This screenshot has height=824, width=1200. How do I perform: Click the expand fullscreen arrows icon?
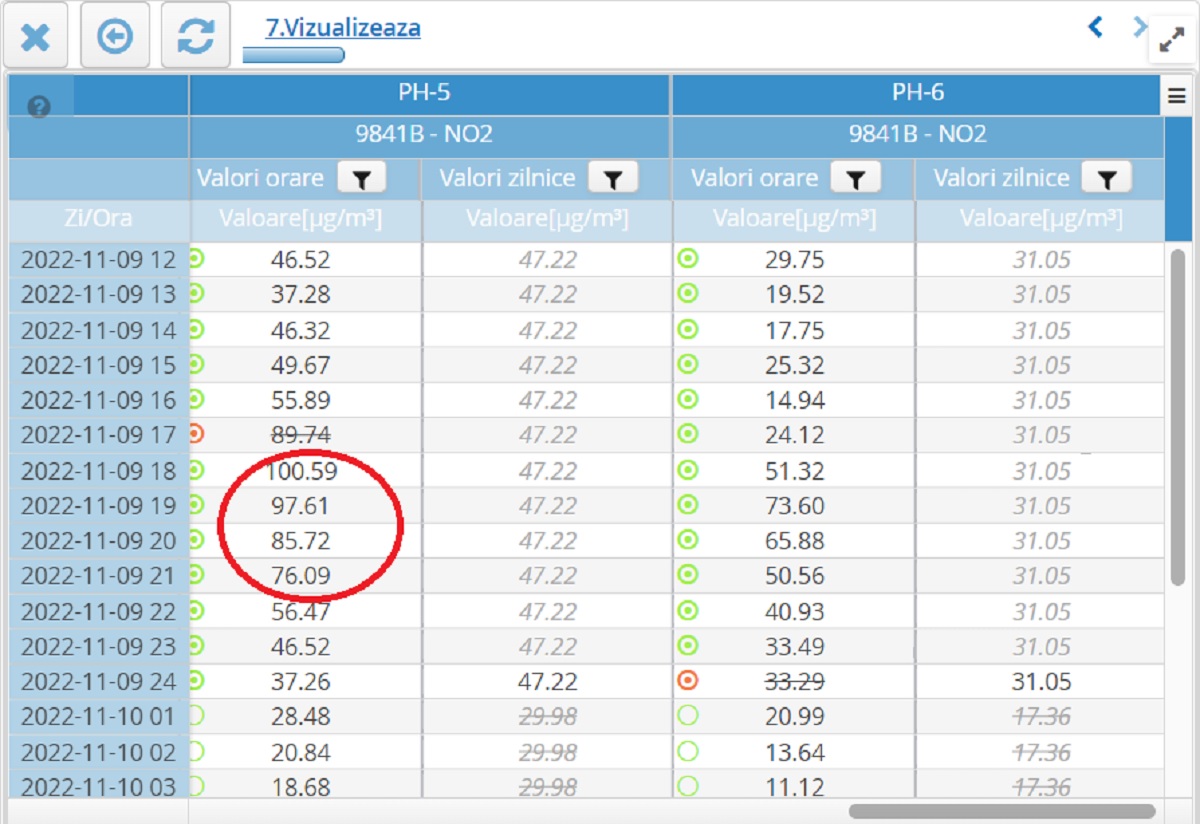(x=1171, y=40)
